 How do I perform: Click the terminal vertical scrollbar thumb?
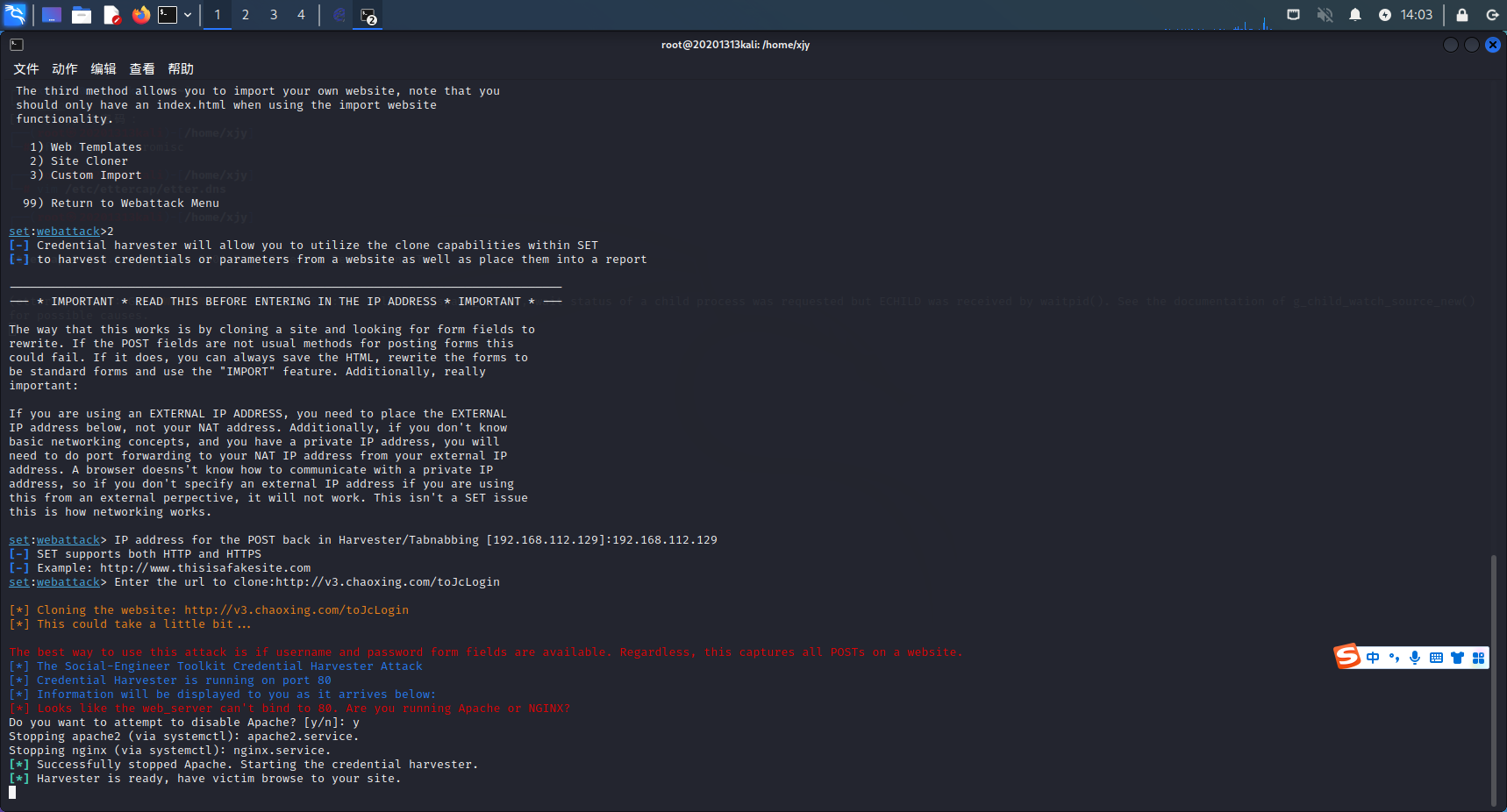pyautogui.click(x=1494, y=680)
